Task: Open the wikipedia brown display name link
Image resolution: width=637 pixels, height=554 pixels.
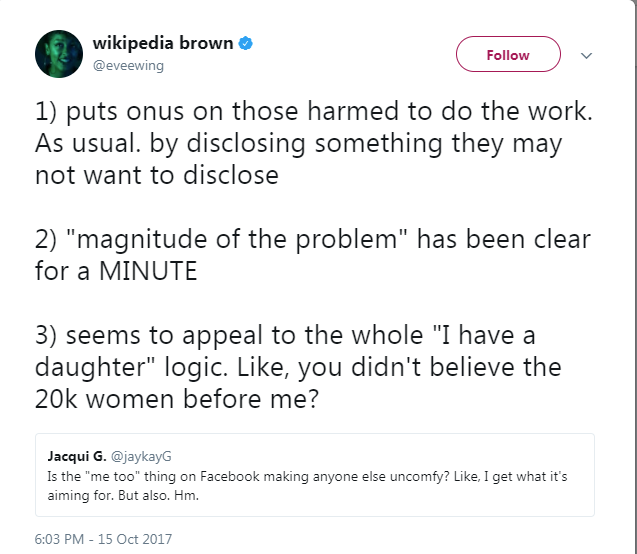Action: tap(162, 44)
